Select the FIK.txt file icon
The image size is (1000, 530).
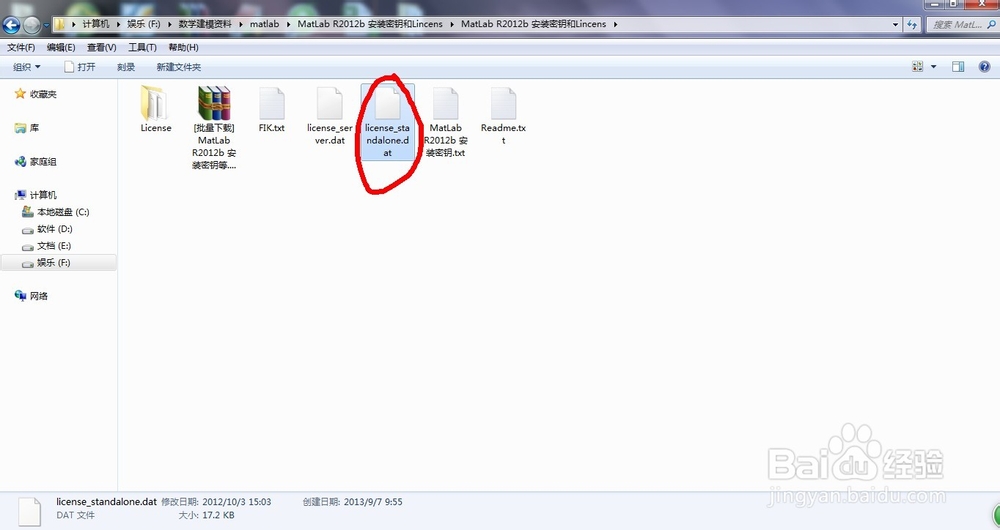coord(272,104)
